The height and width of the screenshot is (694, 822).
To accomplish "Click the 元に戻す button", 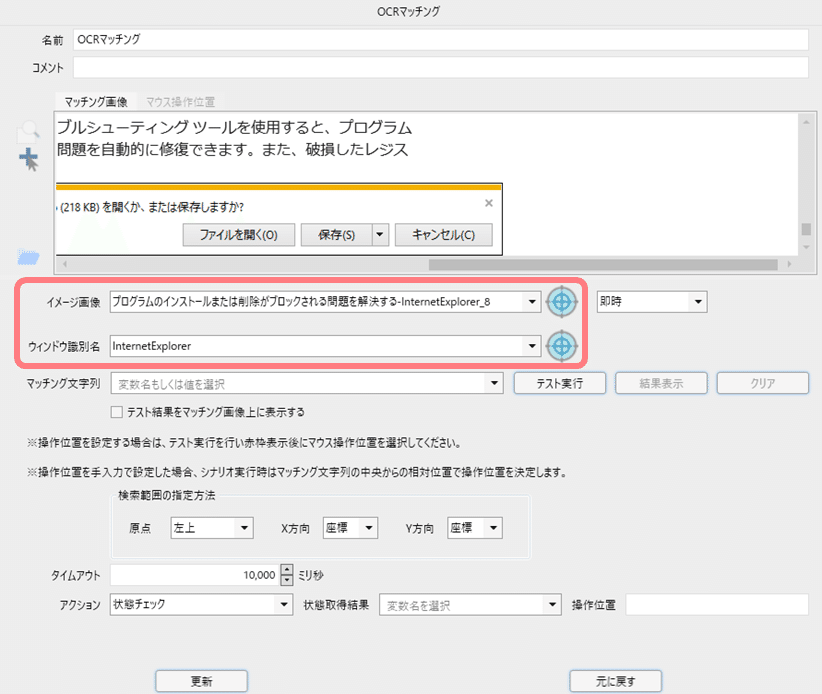I will click(615, 681).
